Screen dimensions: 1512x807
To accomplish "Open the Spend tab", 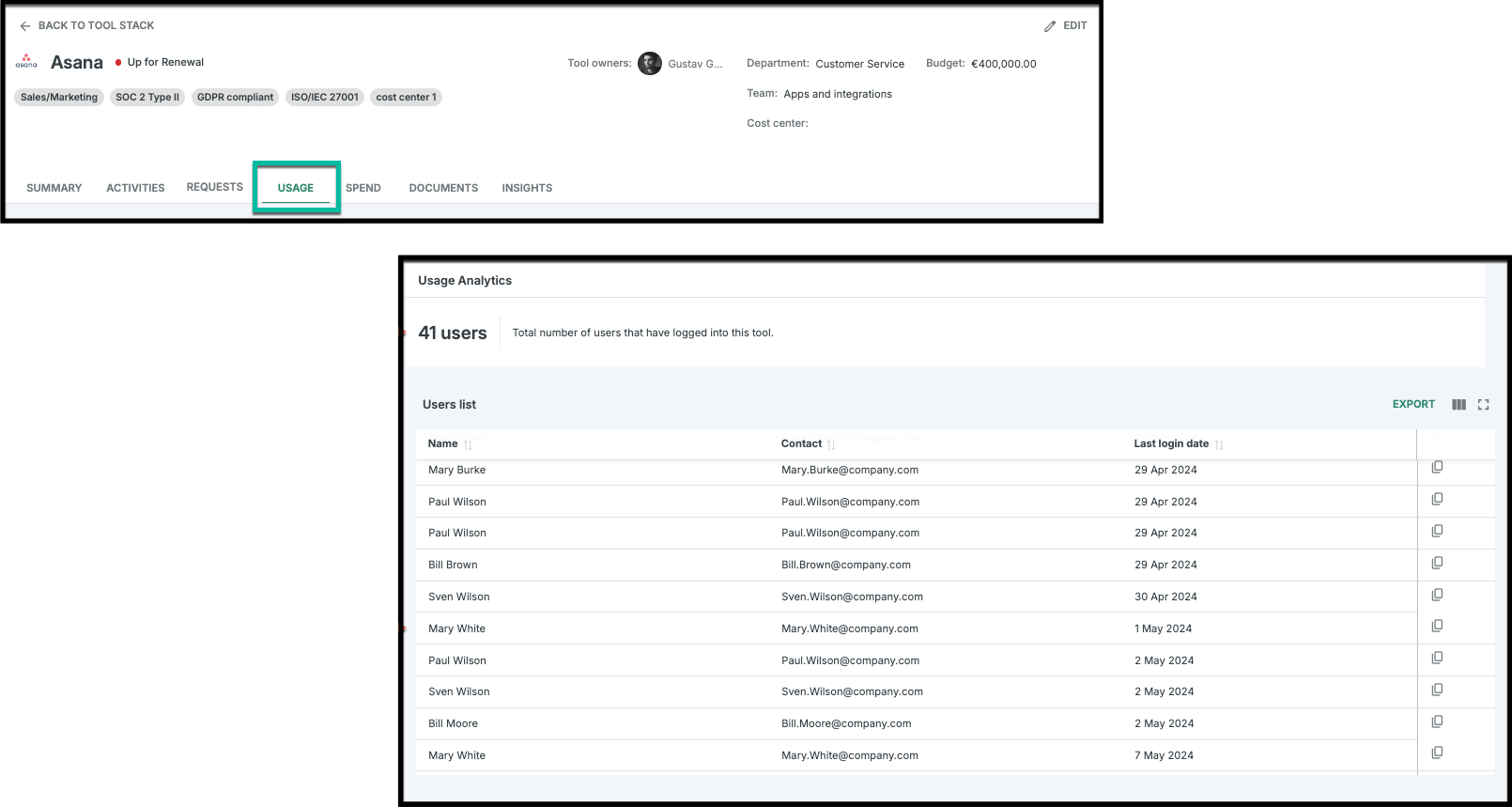I will tap(363, 188).
